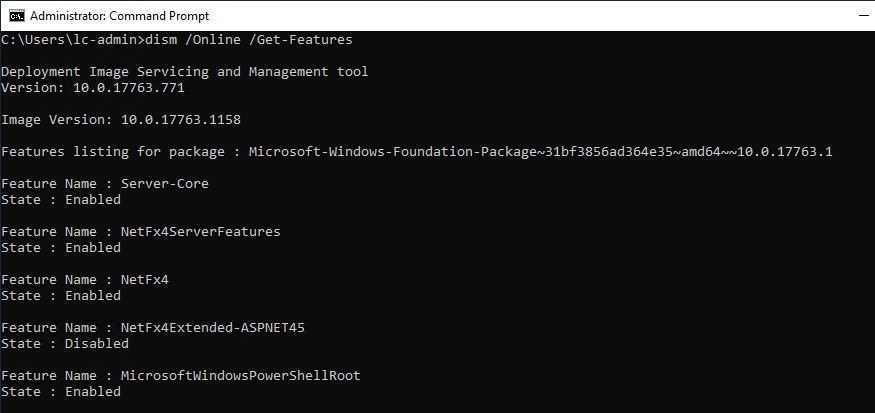Click the 'Features listing for package' text
The image size is (875, 413).
tap(113, 152)
